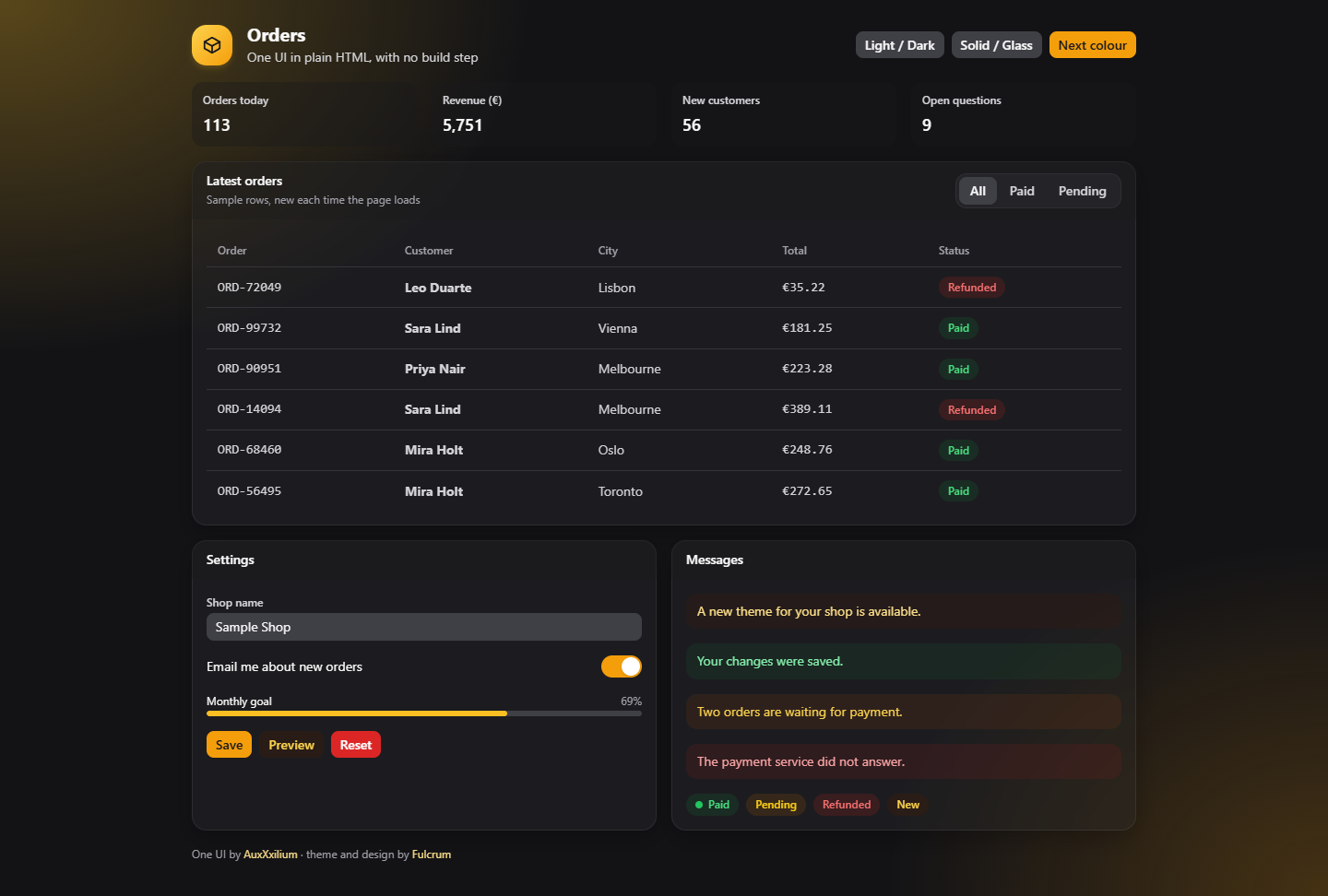Switch Solid / Glass style
The image size is (1328, 896).
click(x=996, y=45)
